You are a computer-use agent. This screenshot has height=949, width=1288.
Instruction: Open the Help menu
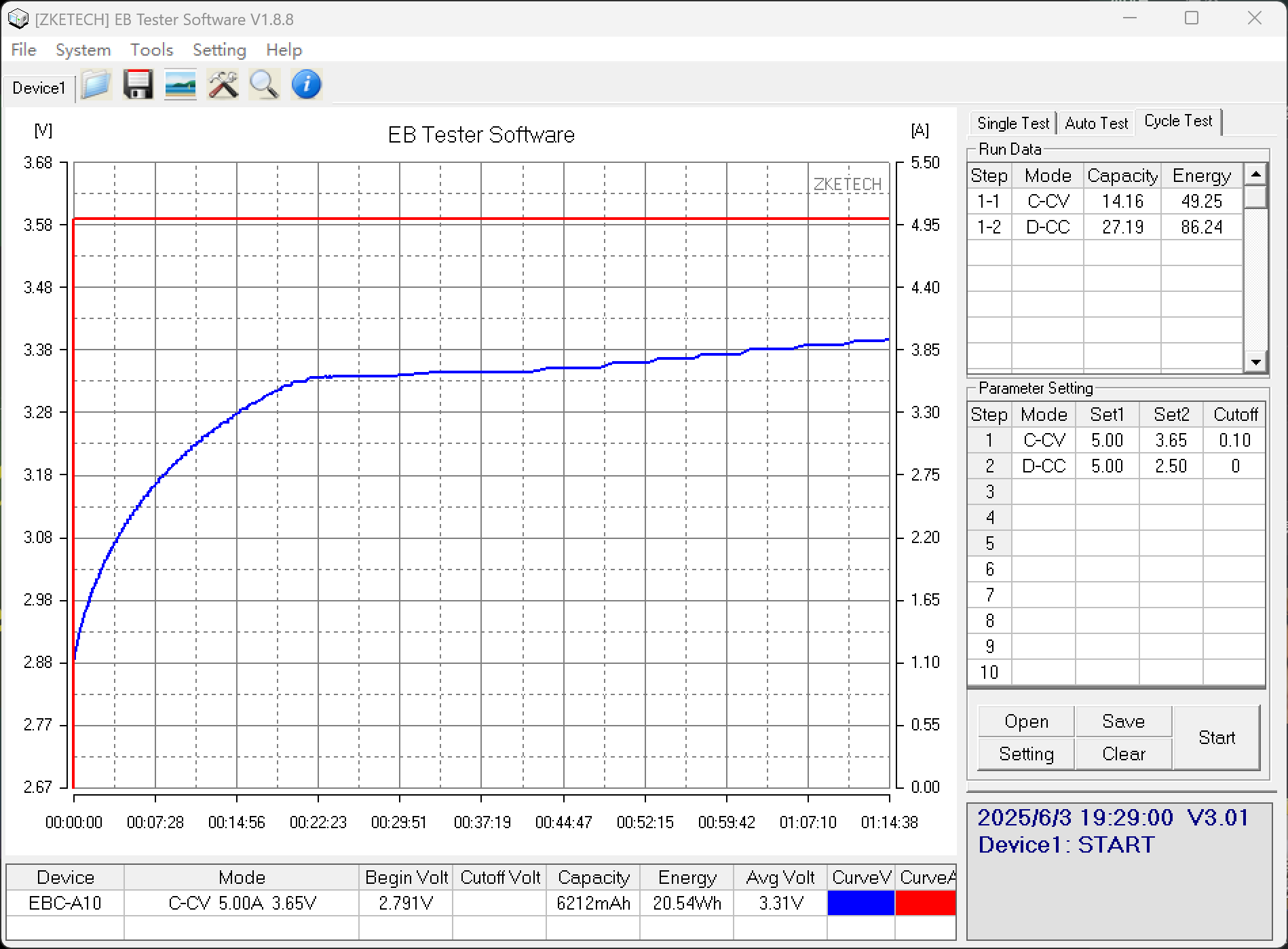pyautogui.click(x=284, y=50)
